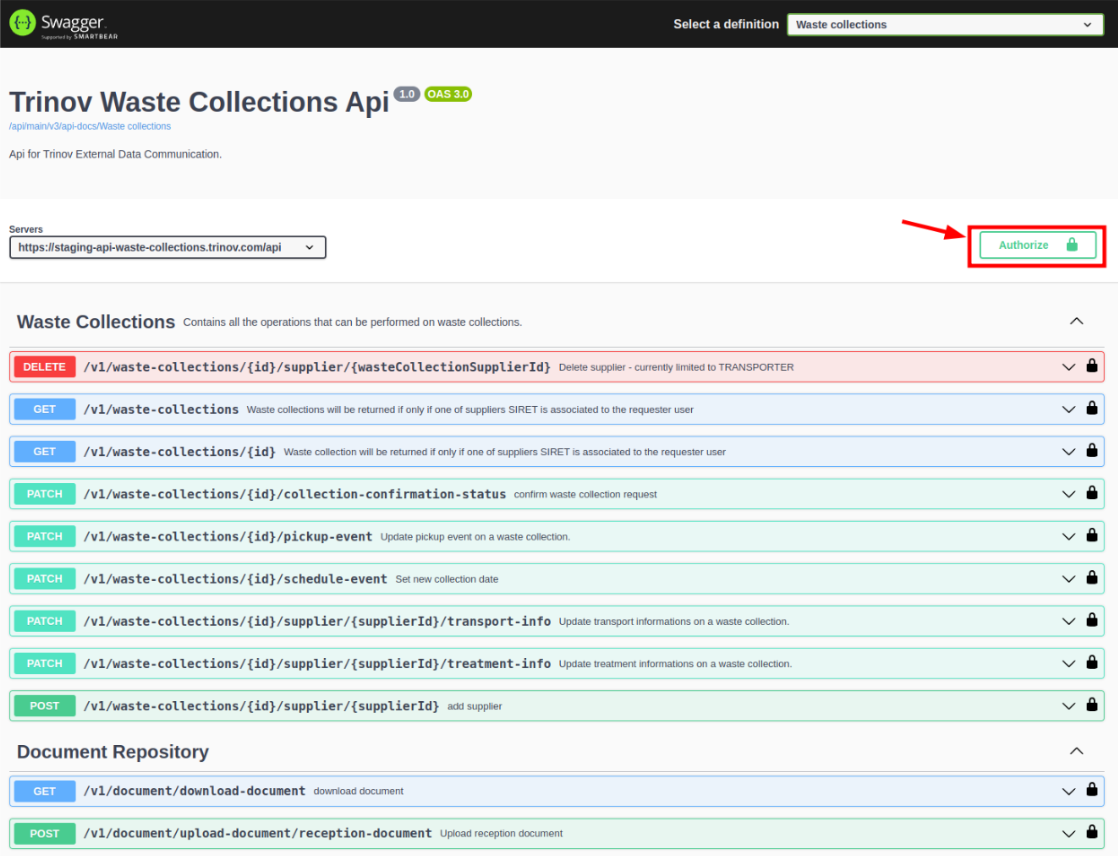Click lock icon on pickup-event row
Screen dimensions: 1118x856
[1092, 535]
